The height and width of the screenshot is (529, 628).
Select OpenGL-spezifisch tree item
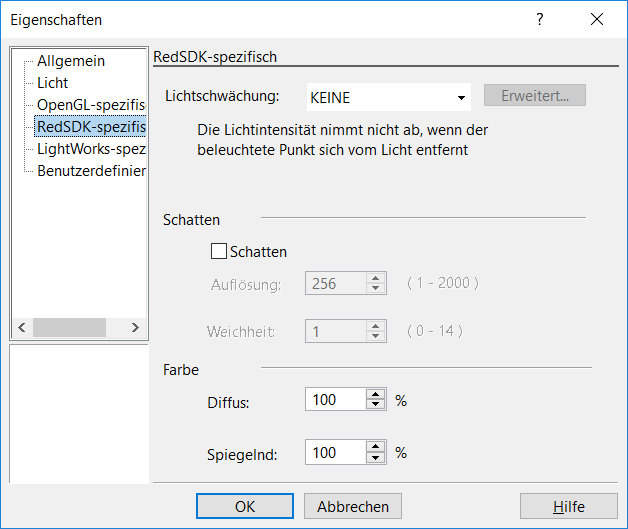[x=91, y=105]
